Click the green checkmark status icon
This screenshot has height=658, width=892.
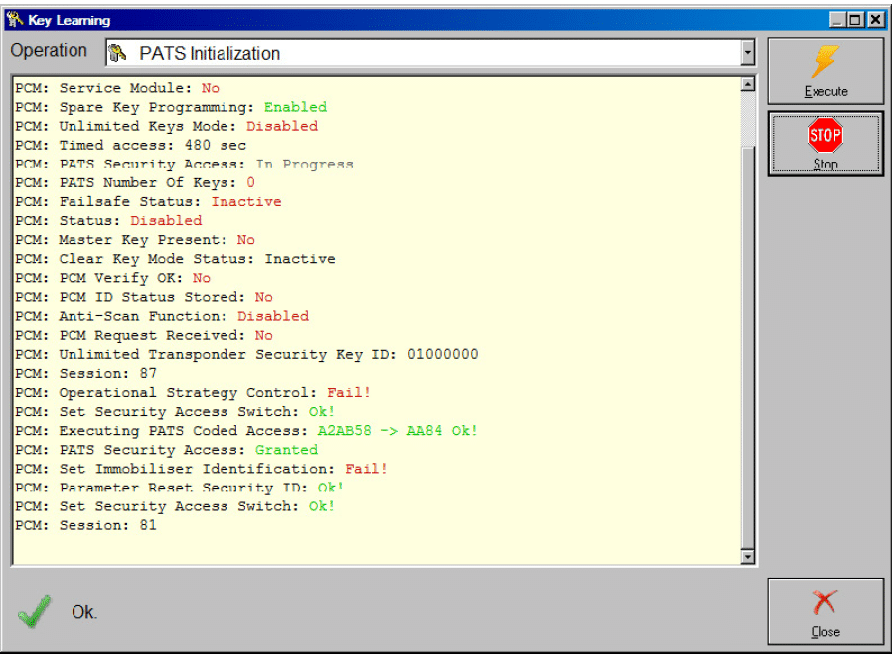click(35, 611)
